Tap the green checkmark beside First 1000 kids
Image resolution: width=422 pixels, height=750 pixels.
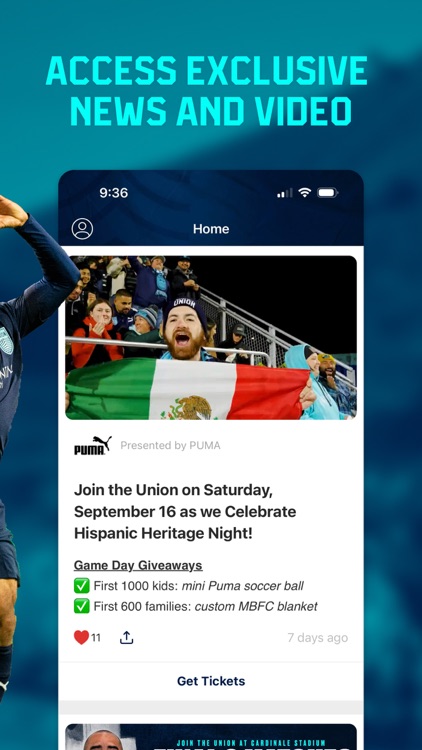click(81, 586)
